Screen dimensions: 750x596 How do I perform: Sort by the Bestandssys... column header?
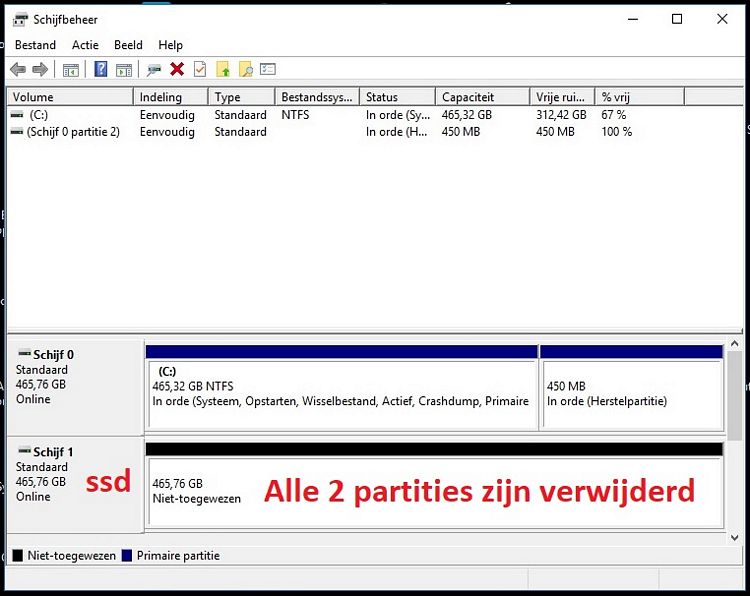pos(317,97)
